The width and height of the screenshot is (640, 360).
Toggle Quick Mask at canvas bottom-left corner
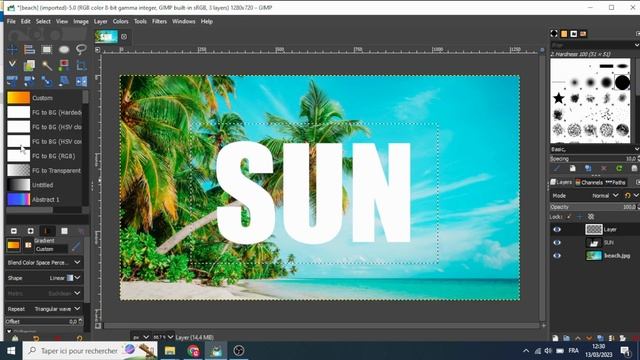(x=98, y=326)
